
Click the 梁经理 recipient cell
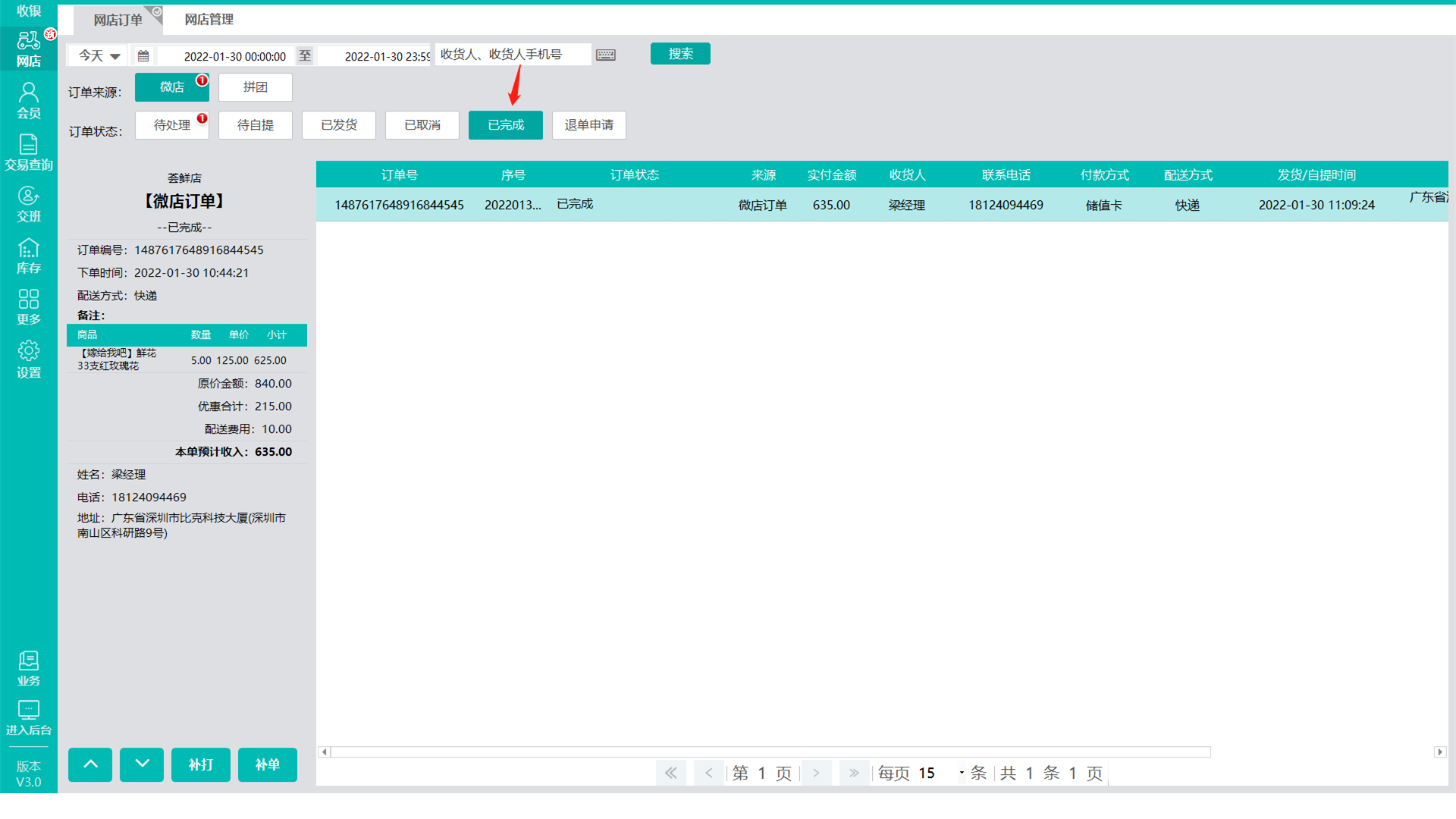coord(907,206)
